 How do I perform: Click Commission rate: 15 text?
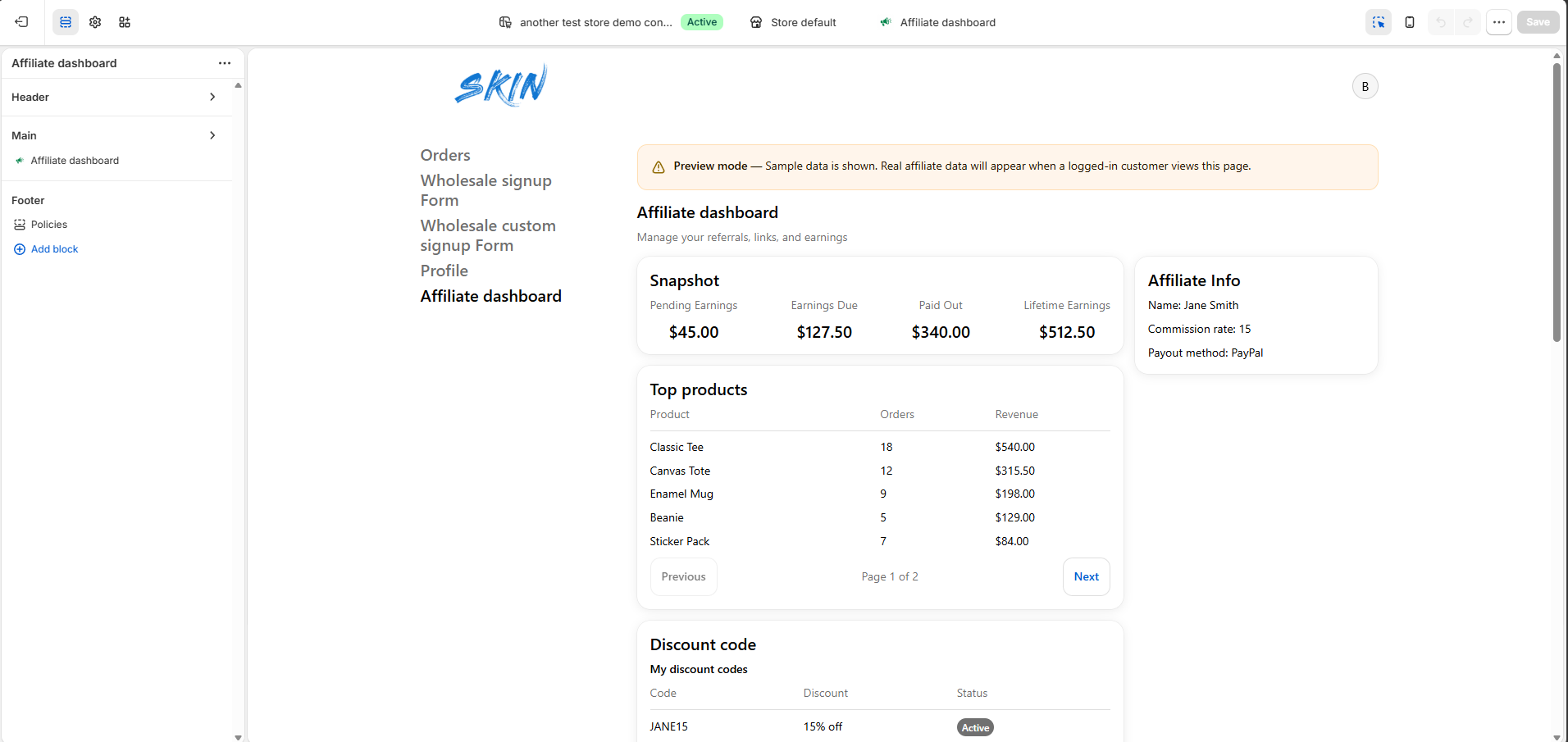[x=1199, y=329]
